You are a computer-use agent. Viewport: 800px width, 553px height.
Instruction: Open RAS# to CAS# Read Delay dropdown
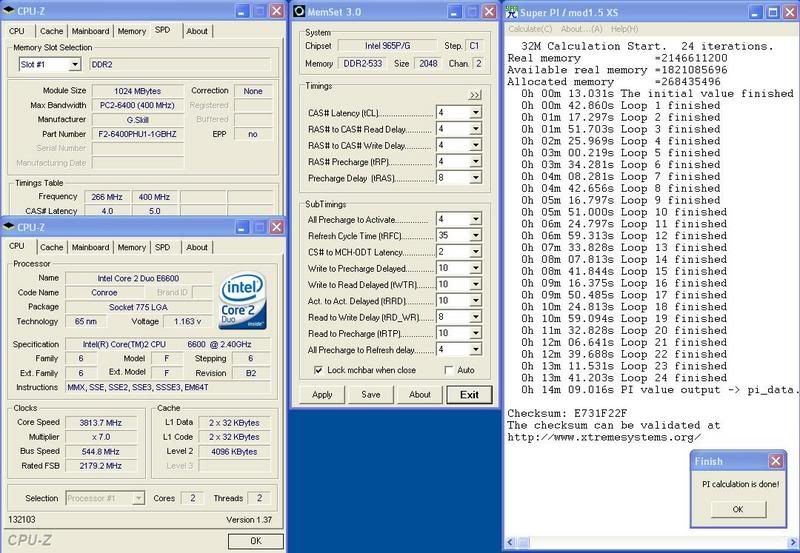coord(475,129)
